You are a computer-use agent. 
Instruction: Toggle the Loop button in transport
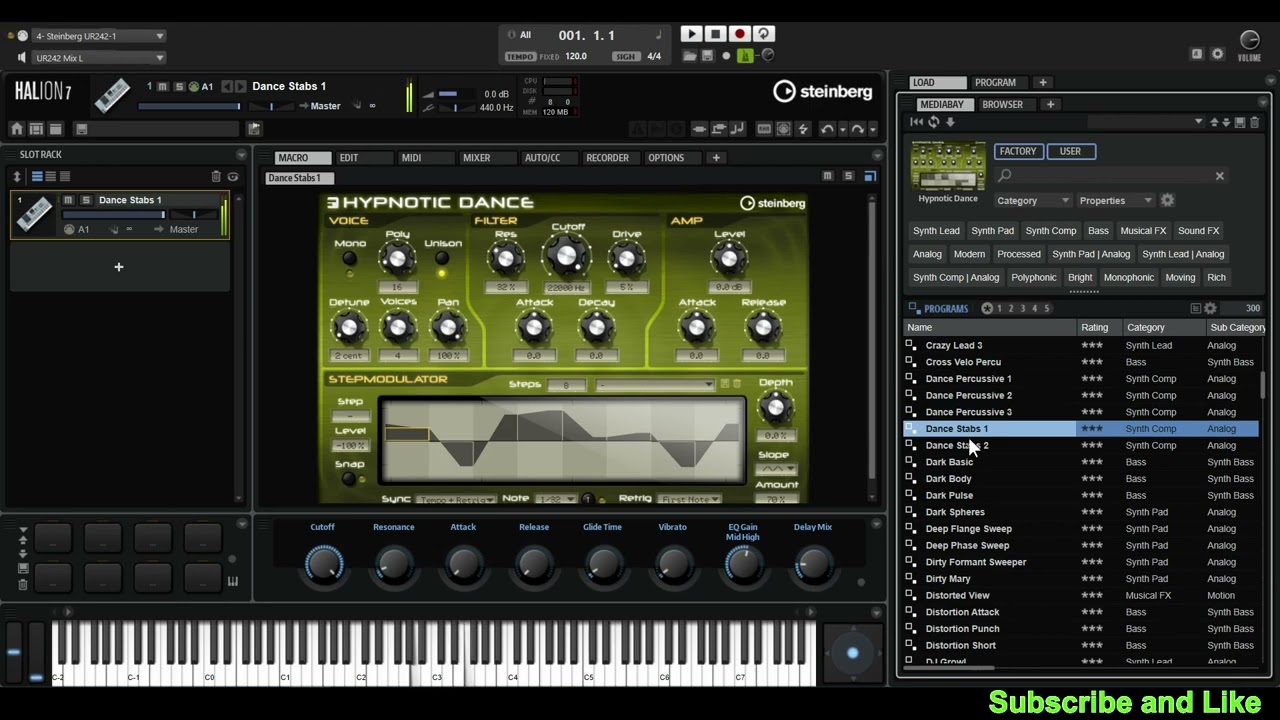pyautogui.click(x=764, y=34)
